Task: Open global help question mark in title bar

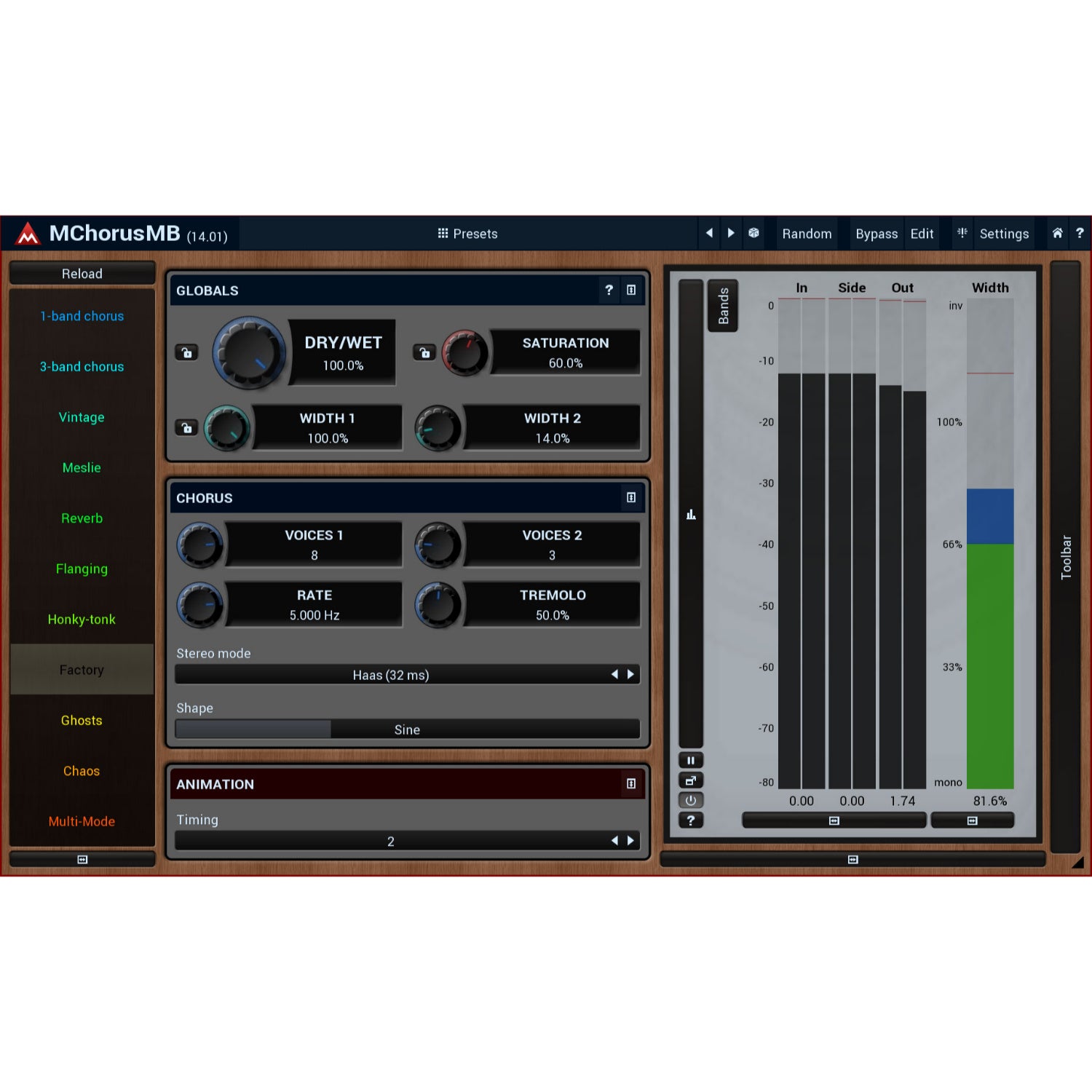Action: tap(1080, 233)
